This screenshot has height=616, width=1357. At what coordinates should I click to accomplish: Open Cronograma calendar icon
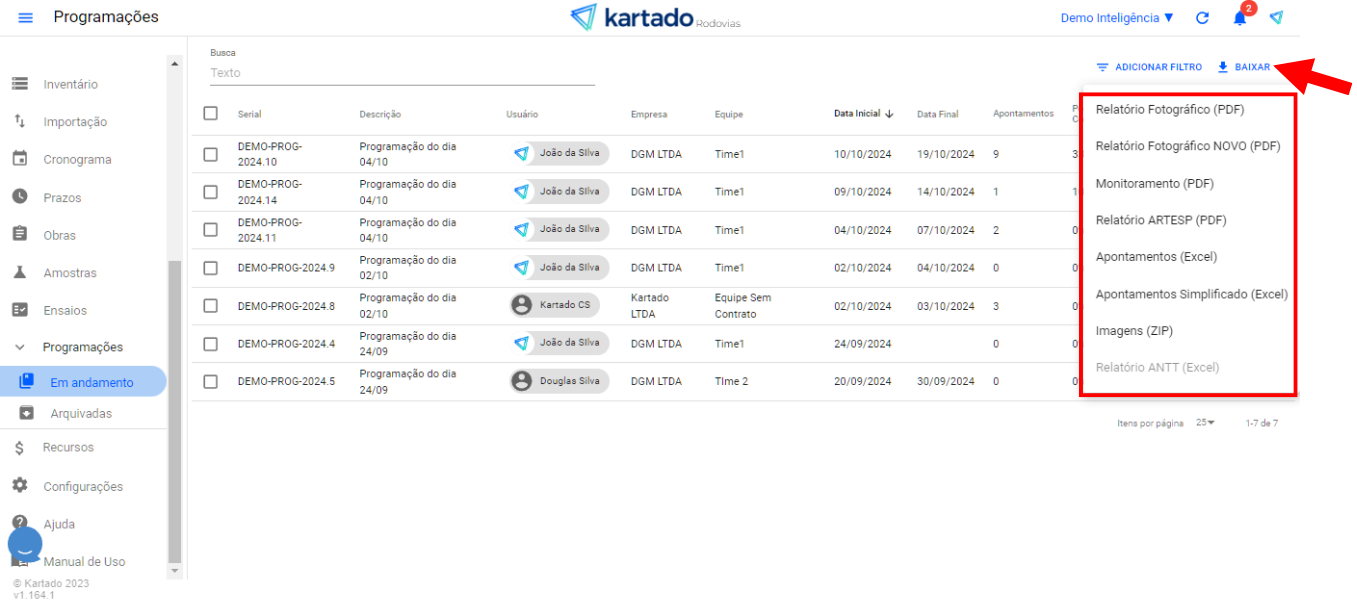(x=20, y=159)
